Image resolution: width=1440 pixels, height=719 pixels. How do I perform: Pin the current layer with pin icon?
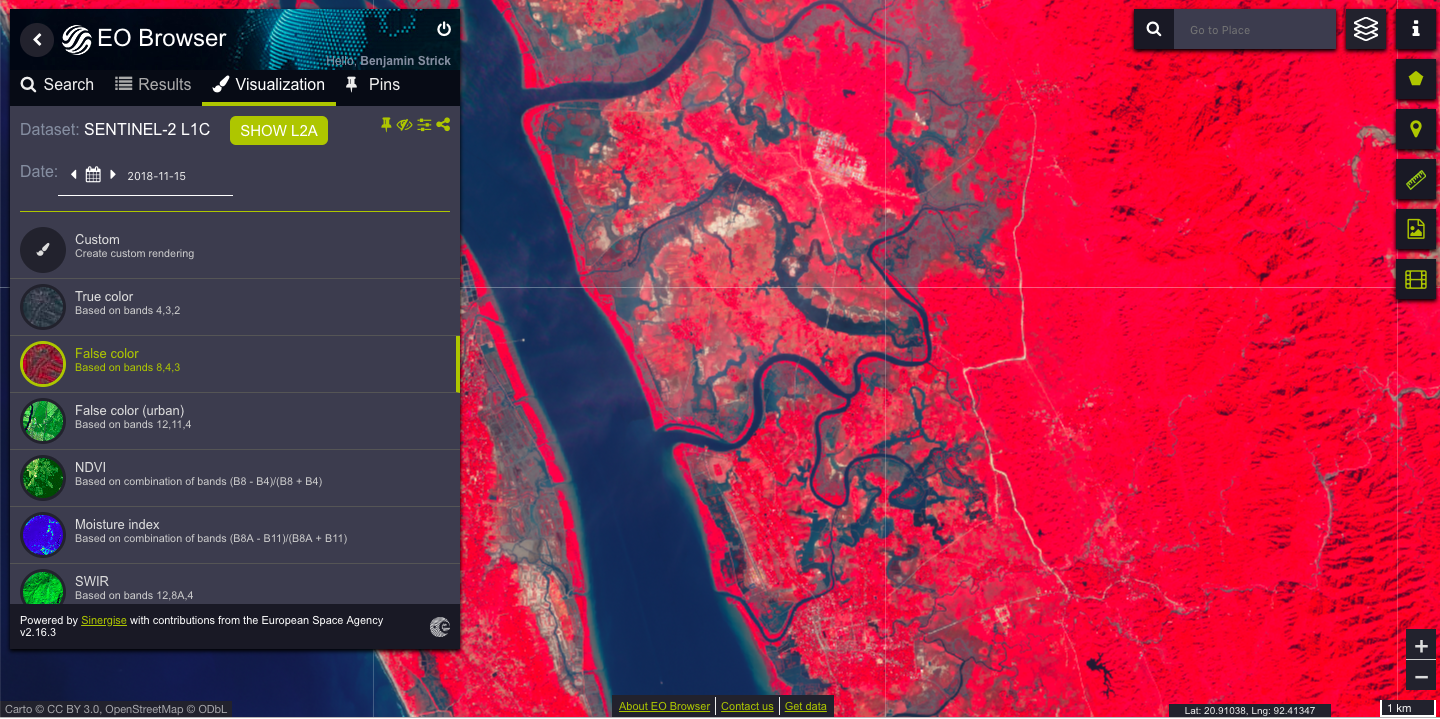pos(386,125)
